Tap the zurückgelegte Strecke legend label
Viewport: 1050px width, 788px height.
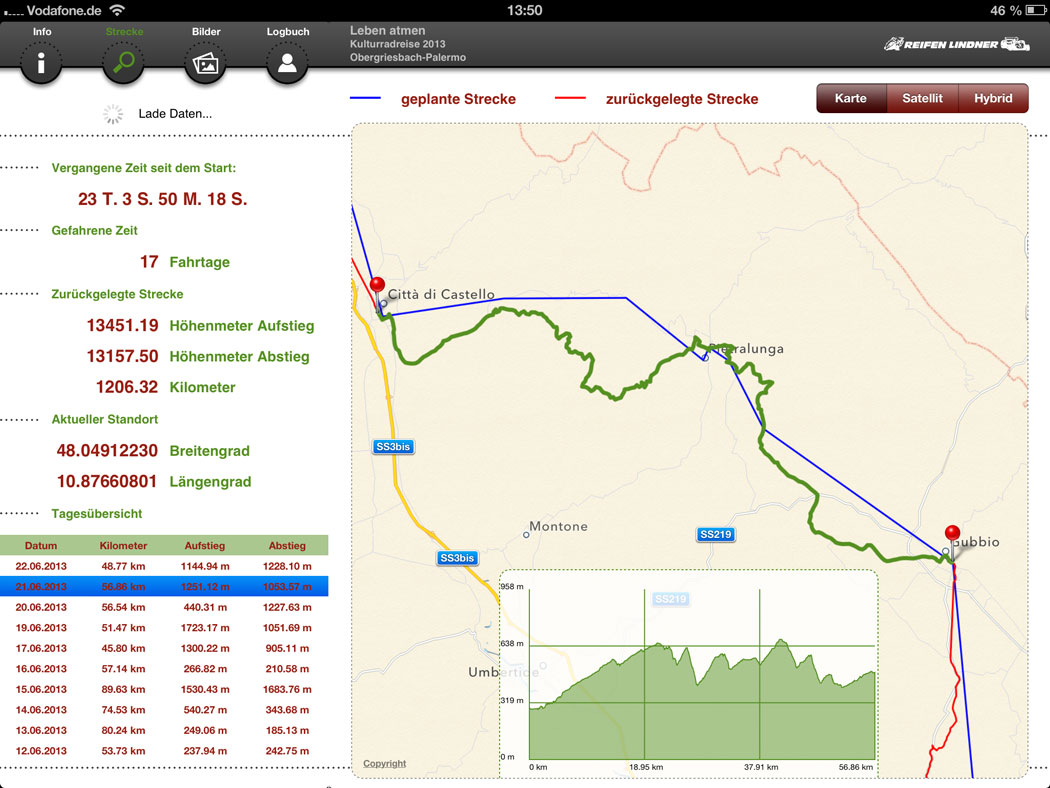pos(682,99)
